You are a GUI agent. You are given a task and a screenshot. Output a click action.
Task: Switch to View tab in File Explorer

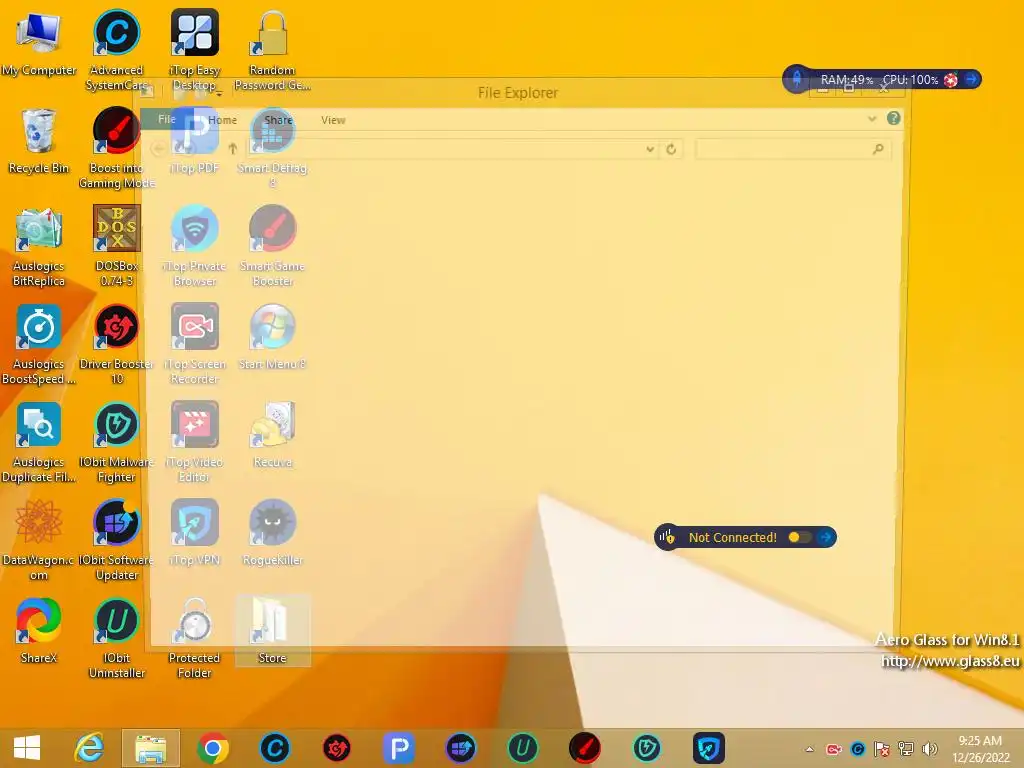click(x=333, y=120)
